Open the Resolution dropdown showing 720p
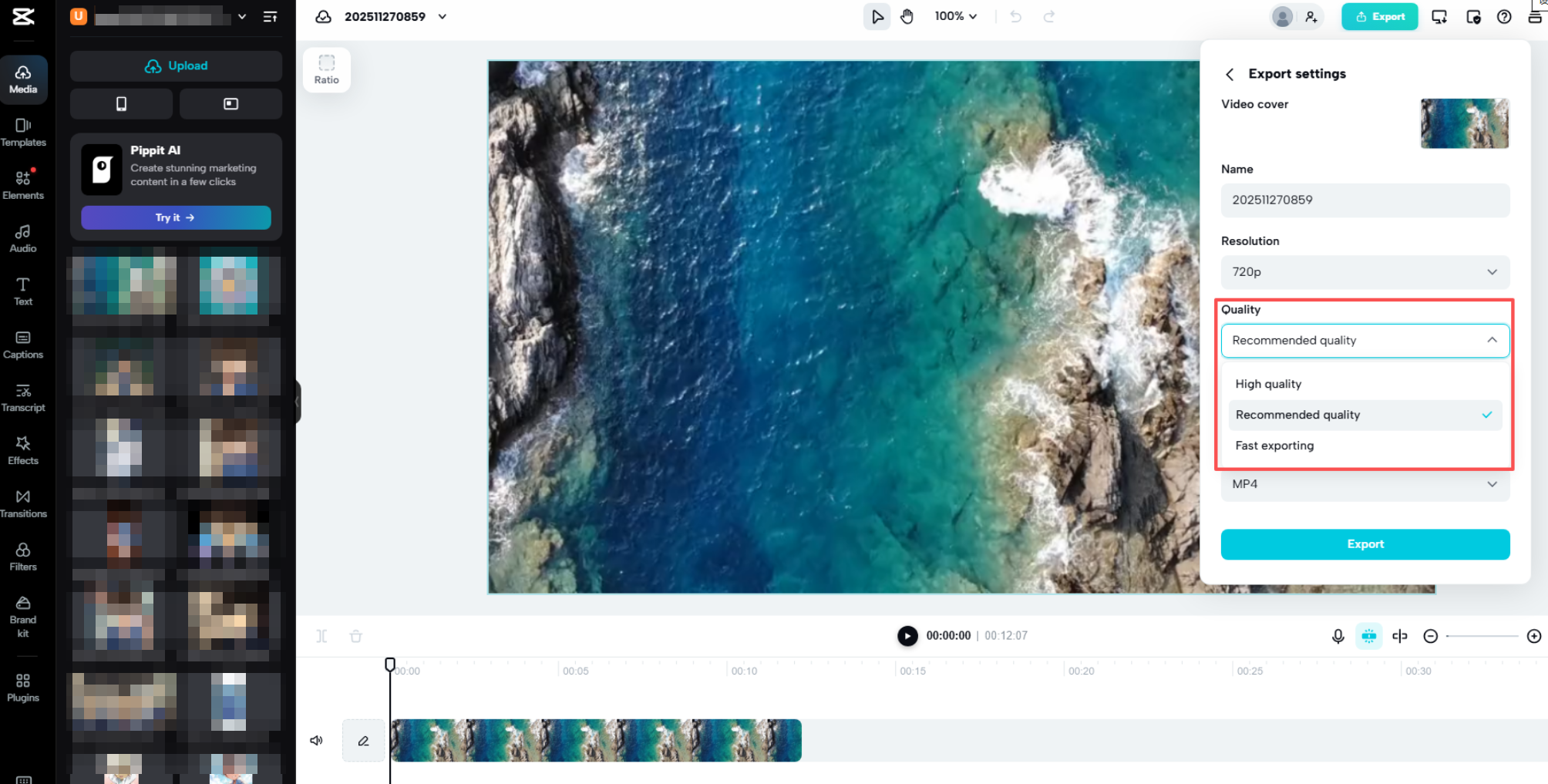 (x=1365, y=272)
